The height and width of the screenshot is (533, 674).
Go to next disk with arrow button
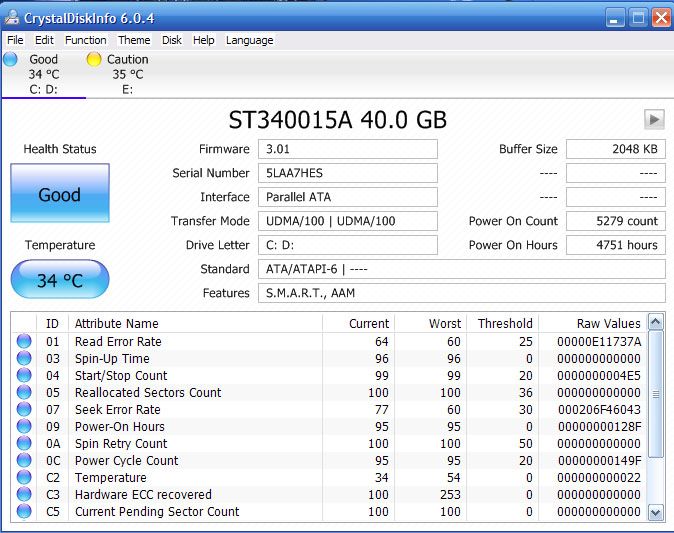point(654,119)
